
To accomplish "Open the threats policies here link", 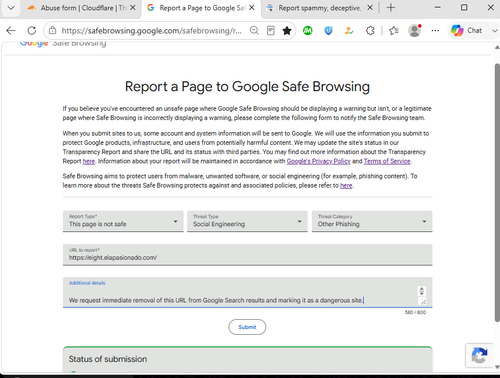I will point(346,185).
